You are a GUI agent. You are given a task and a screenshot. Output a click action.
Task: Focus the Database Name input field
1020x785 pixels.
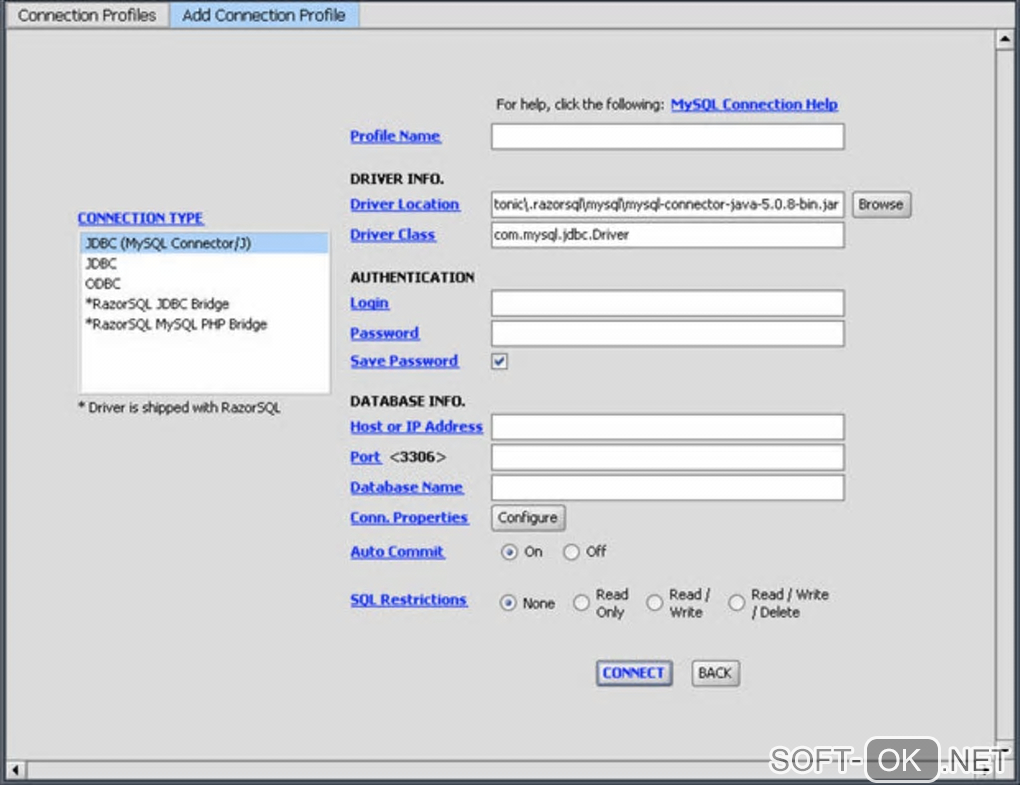point(667,488)
